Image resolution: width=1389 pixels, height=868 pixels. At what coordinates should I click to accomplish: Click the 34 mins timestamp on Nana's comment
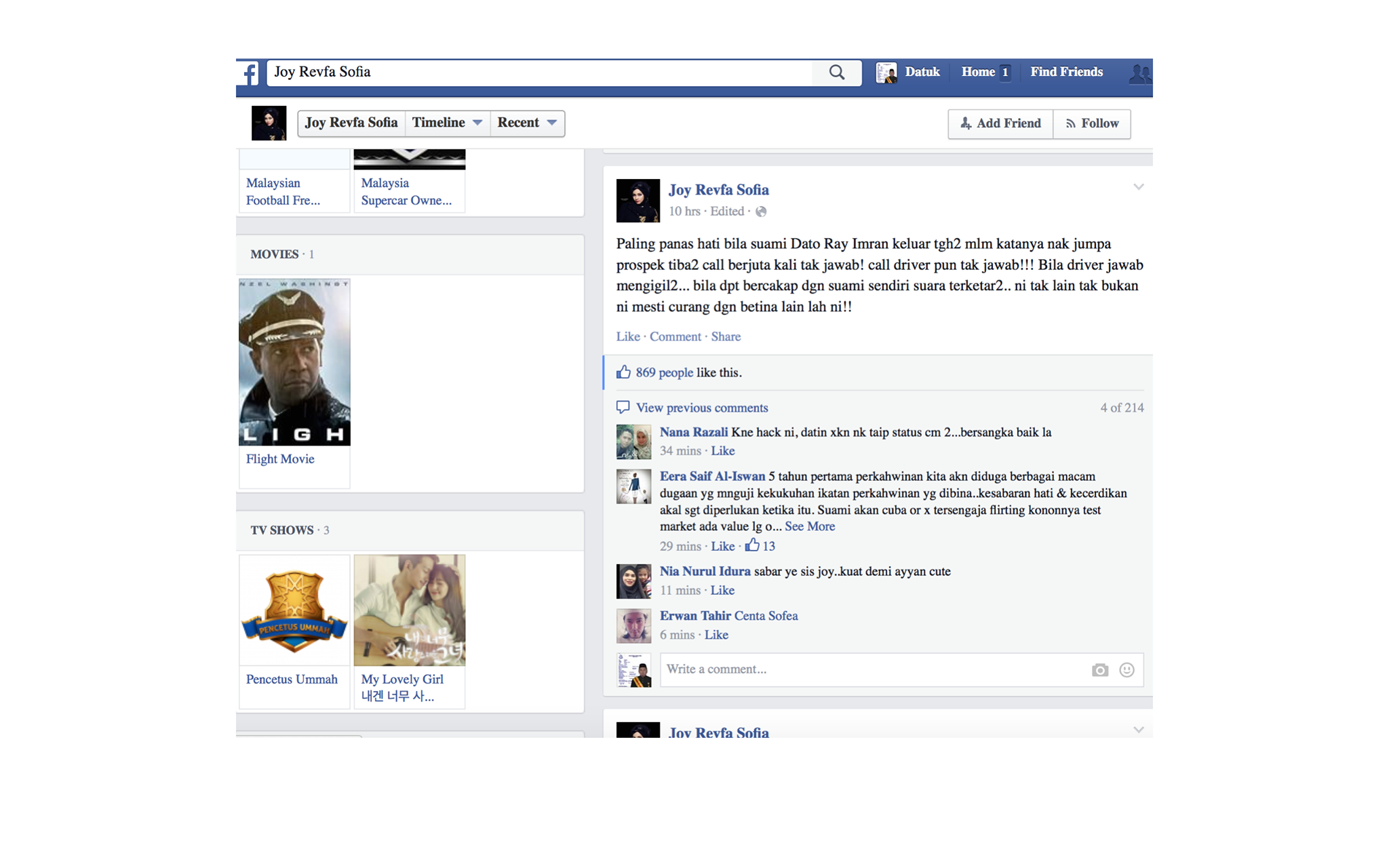tap(680, 451)
